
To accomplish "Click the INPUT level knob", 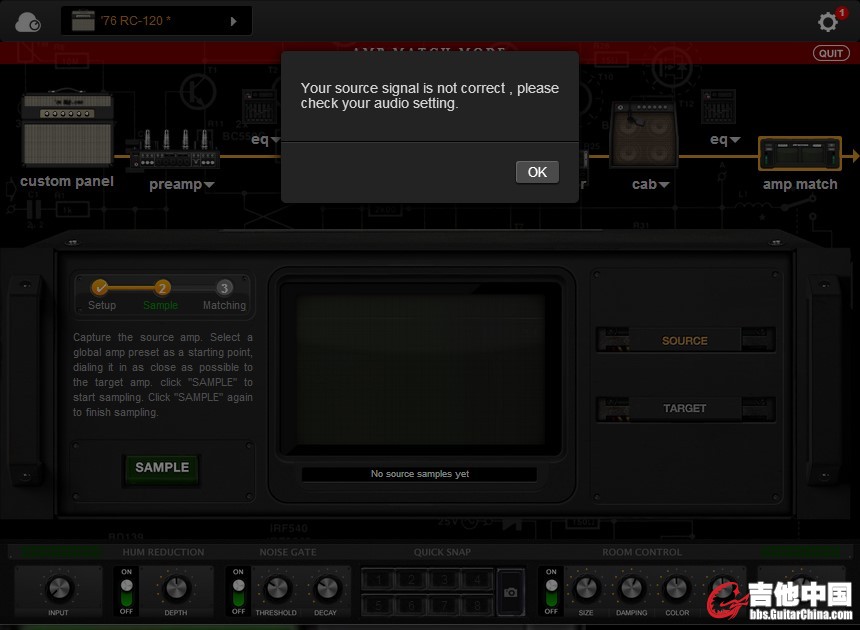I will [x=59, y=589].
